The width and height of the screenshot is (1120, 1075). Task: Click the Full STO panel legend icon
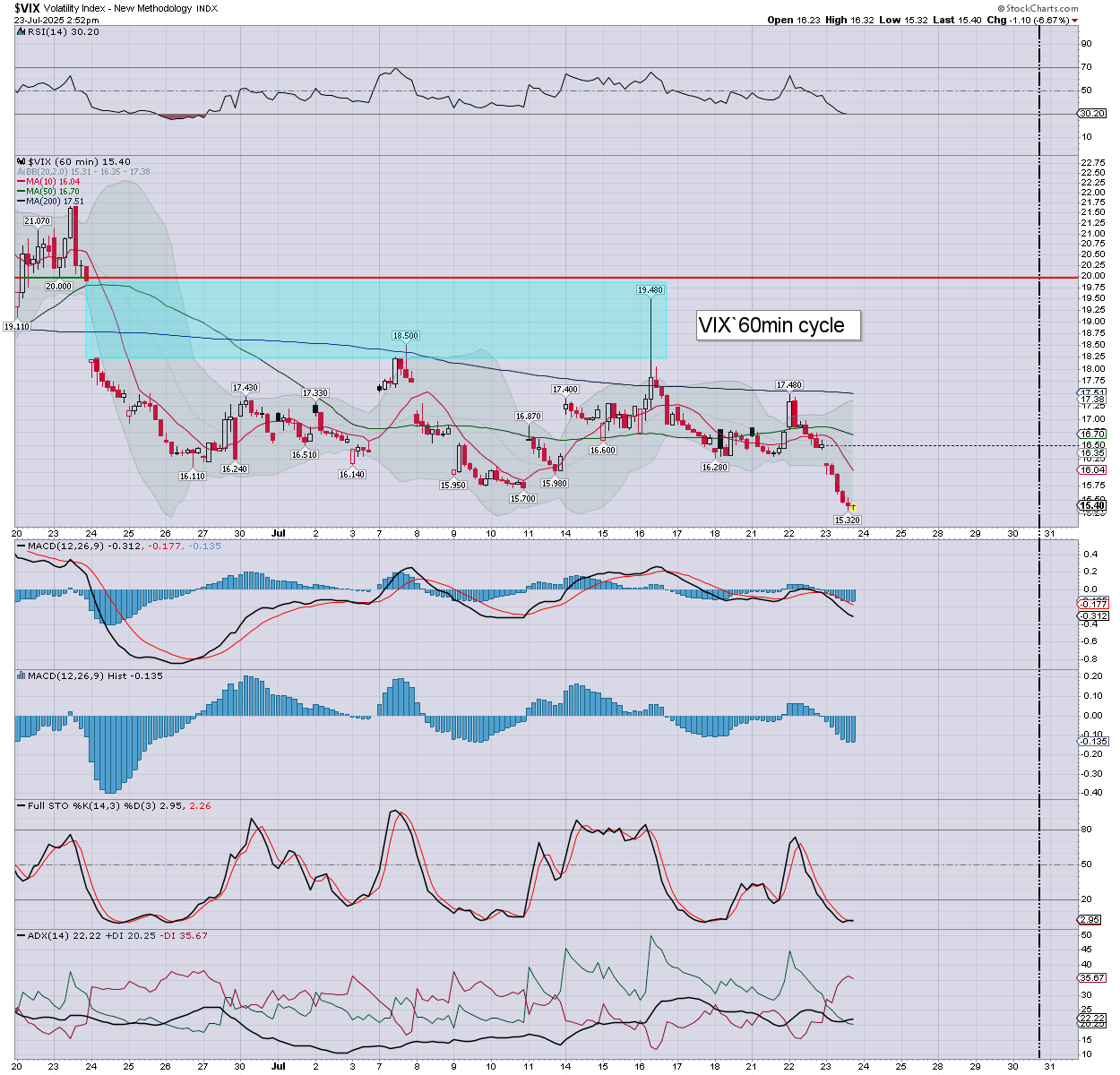pos(22,805)
